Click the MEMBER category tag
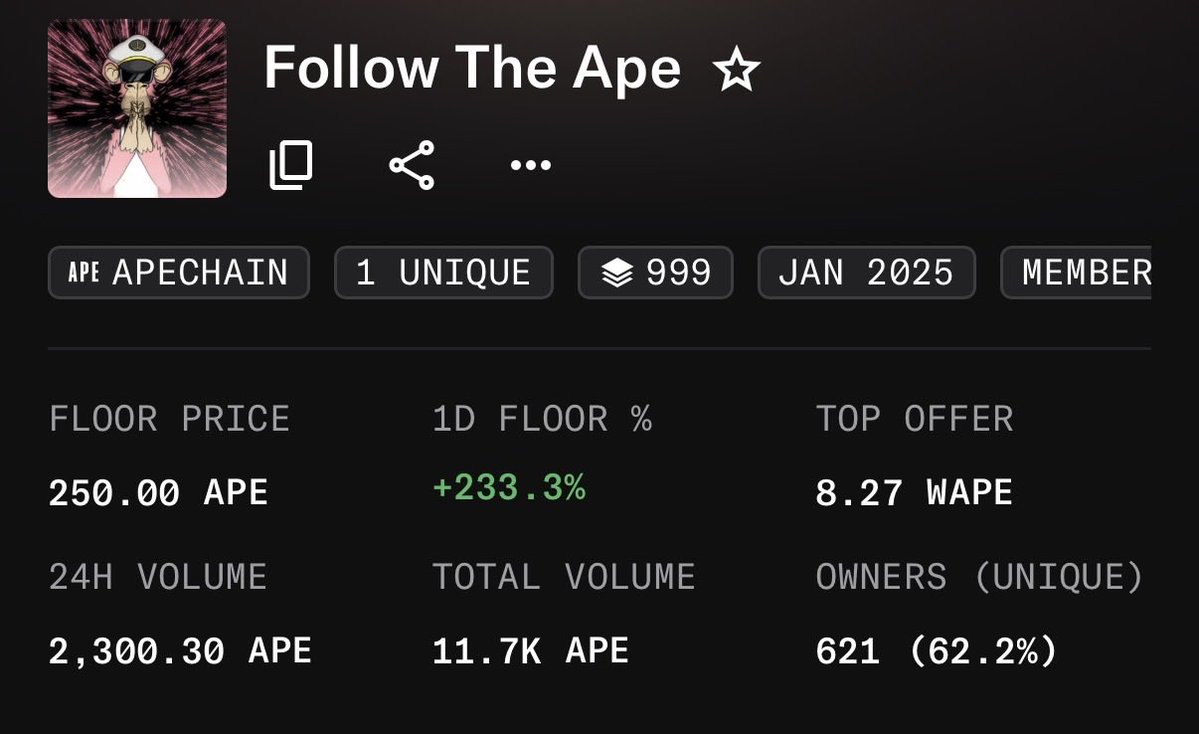Screen dimensions: 1199x734 pos(1080,272)
